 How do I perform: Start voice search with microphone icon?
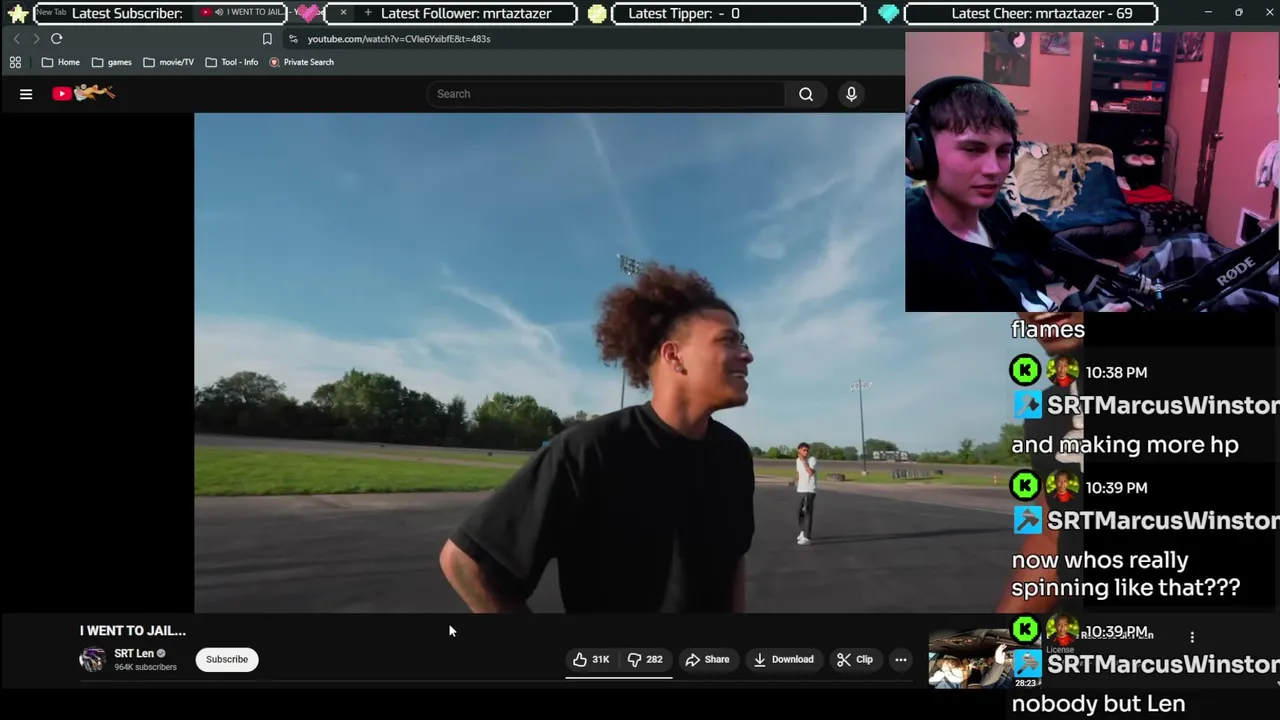pos(851,94)
